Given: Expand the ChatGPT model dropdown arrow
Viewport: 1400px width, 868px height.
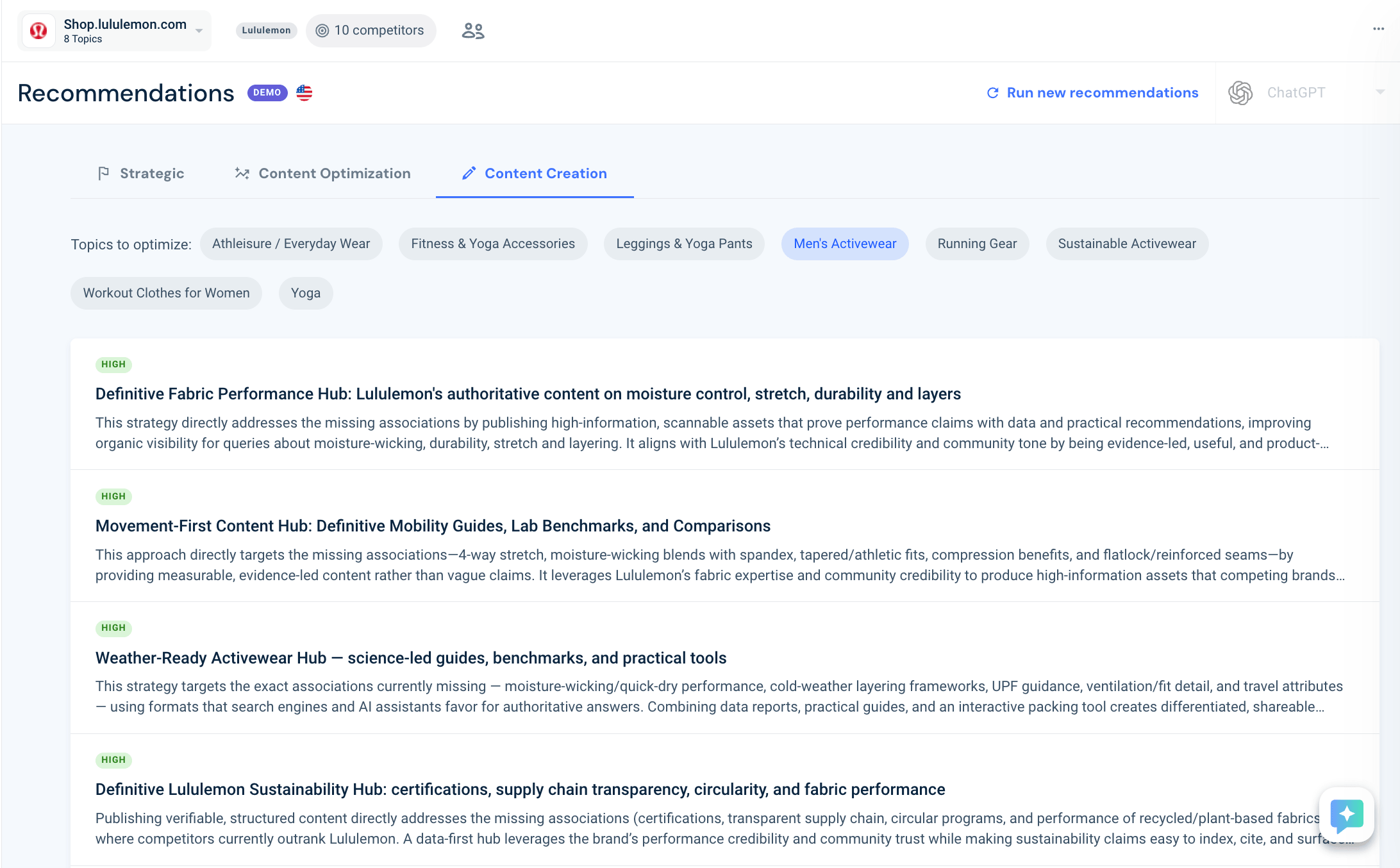Looking at the screenshot, I should [x=1380, y=92].
